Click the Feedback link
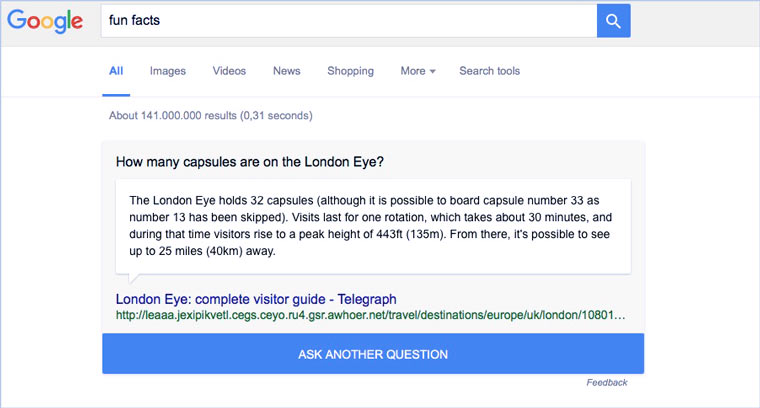The height and width of the screenshot is (408, 760). coord(607,382)
